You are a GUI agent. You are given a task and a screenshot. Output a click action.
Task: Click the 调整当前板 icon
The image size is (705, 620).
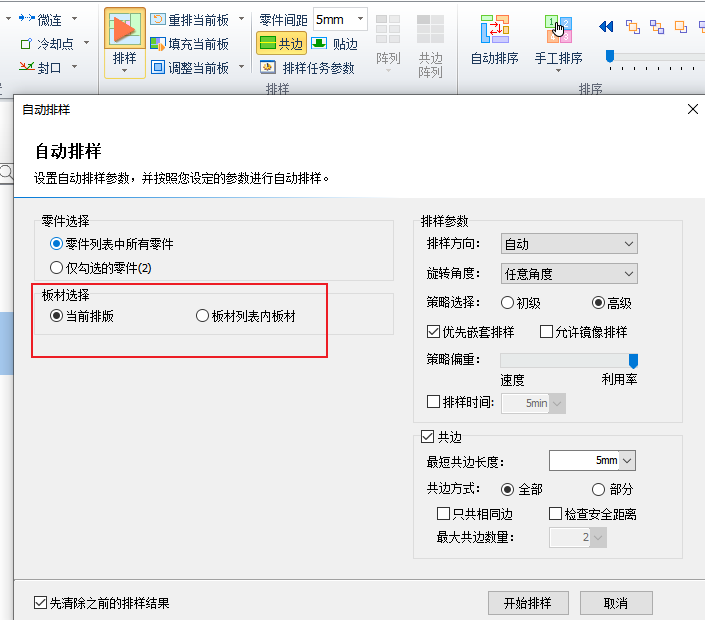point(158,67)
